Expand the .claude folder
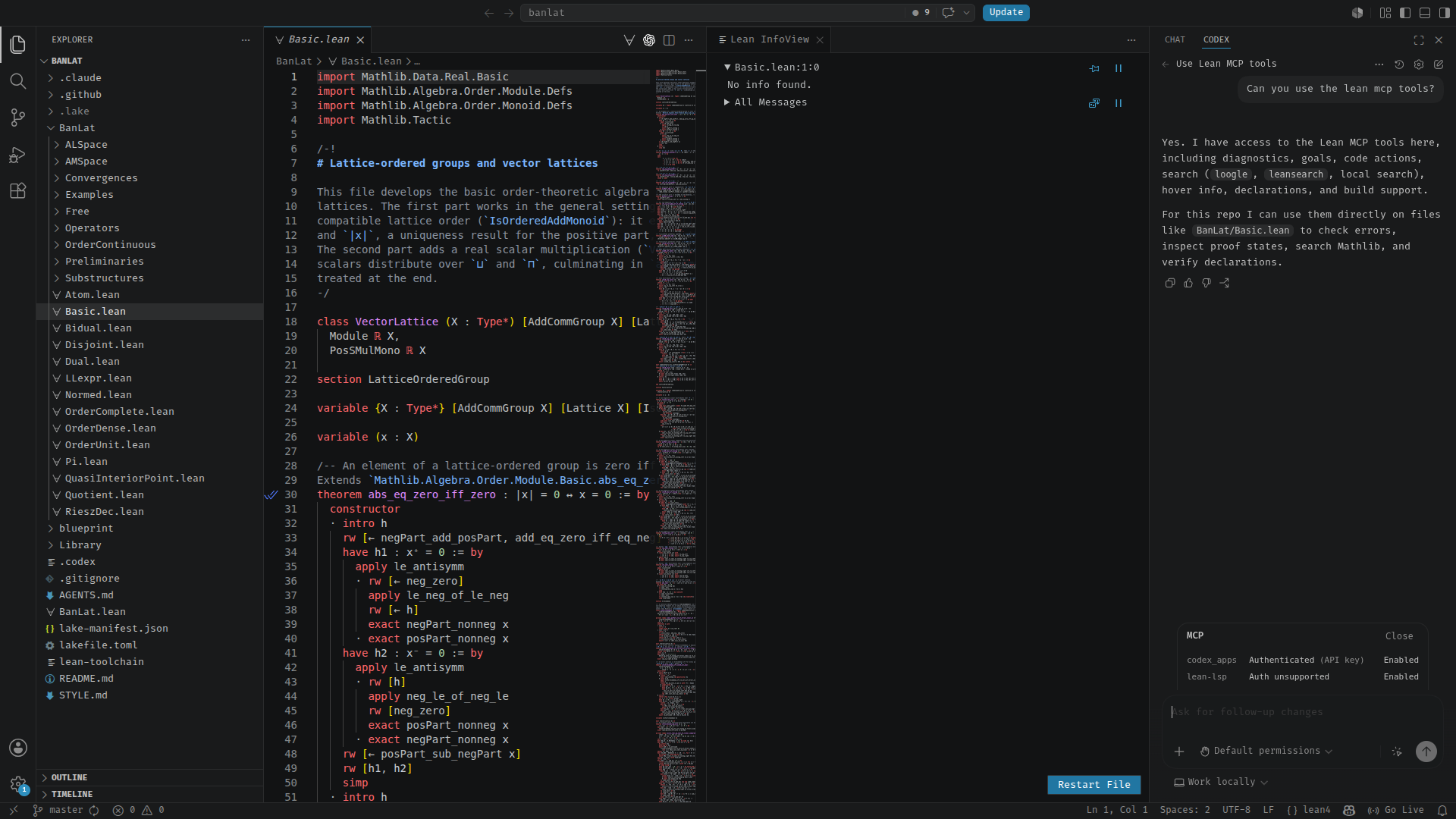The width and height of the screenshot is (1456, 819). click(x=80, y=78)
